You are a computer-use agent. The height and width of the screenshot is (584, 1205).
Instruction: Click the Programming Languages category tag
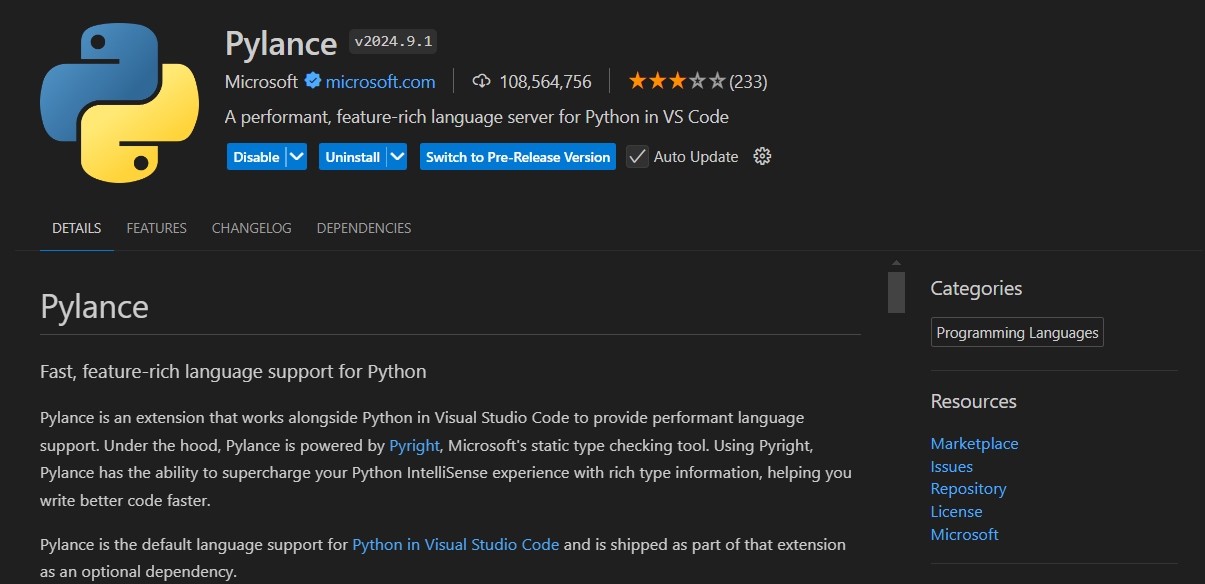point(1017,332)
